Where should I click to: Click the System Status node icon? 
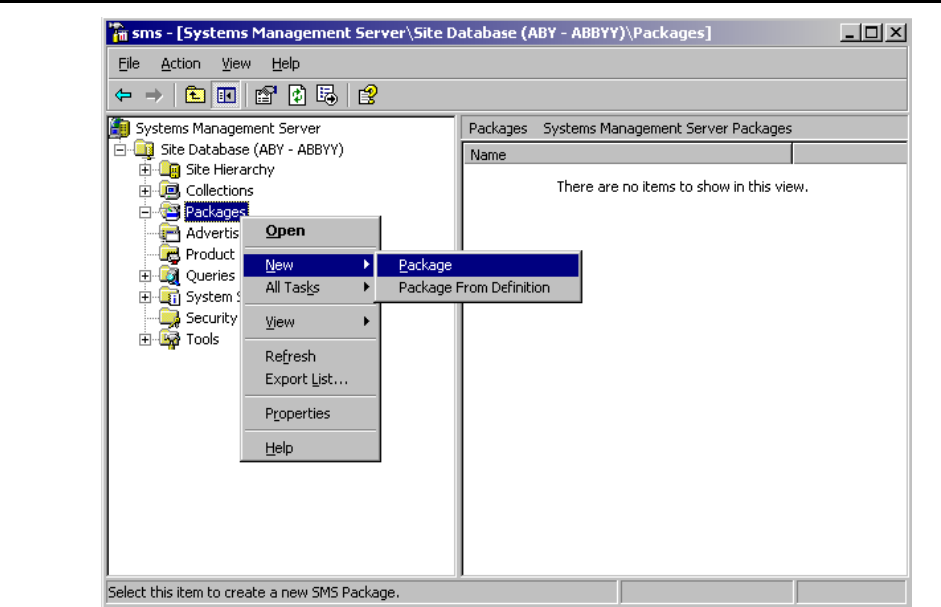[170, 297]
